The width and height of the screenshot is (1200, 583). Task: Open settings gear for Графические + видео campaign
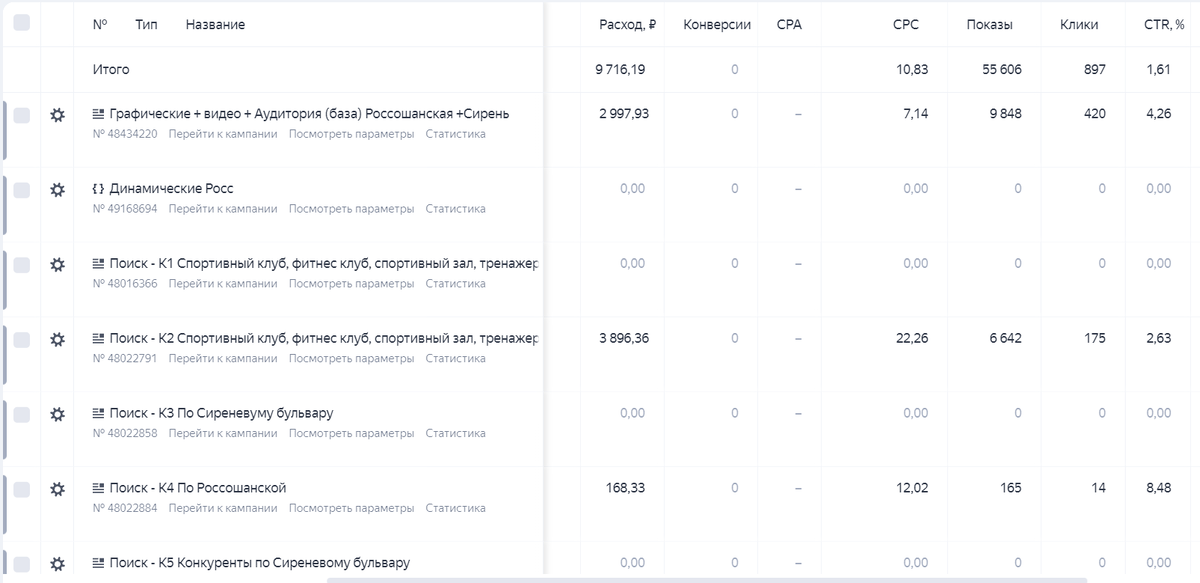57,115
